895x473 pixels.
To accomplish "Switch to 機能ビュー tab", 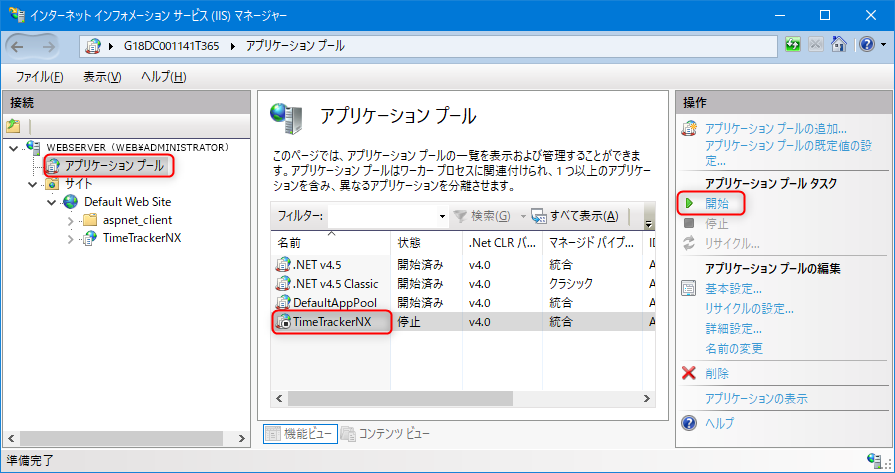I will tap(300, 434).
